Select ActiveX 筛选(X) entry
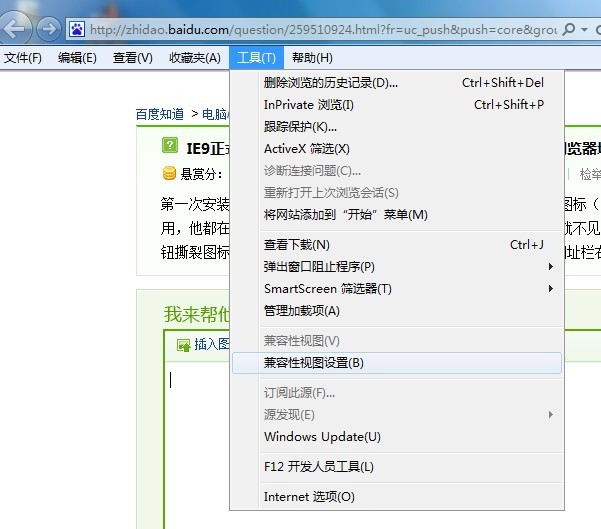Viewport: 601px width, 529px height. point(397,148)
